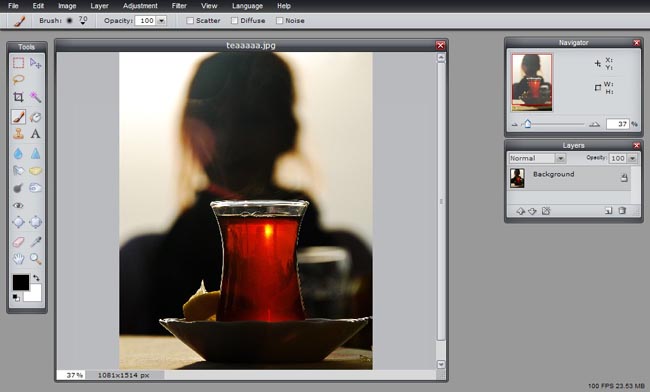Click Navigator zoom-in mountain icon

pyautogui.click(x=594, y=124)
